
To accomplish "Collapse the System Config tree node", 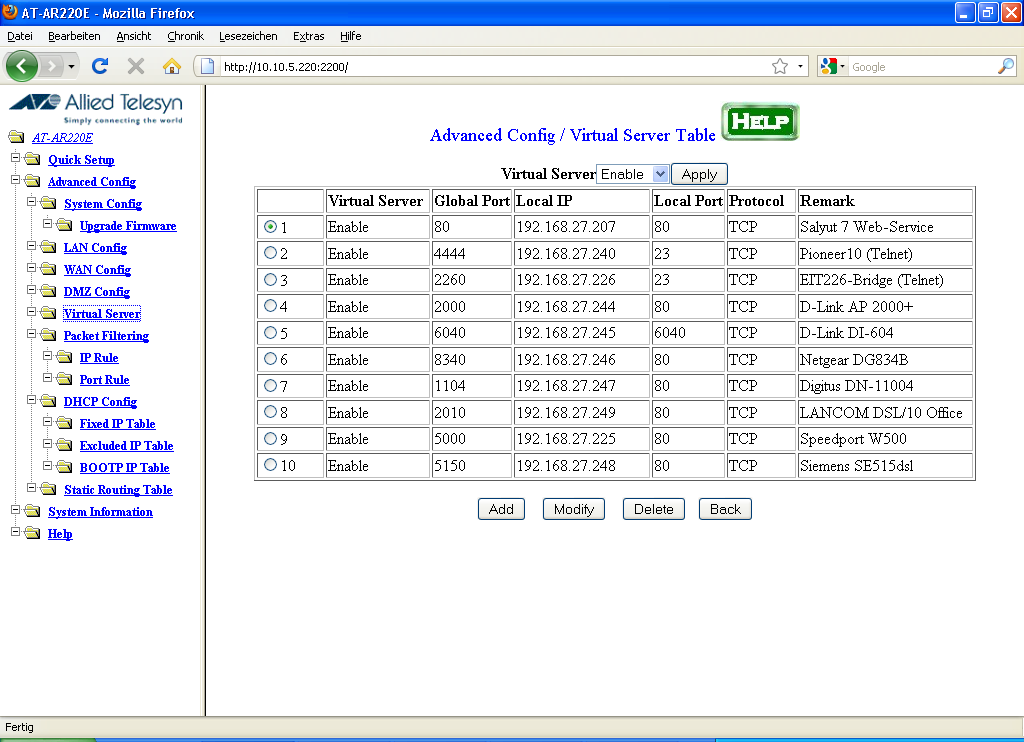I will [x=31, y=202].
